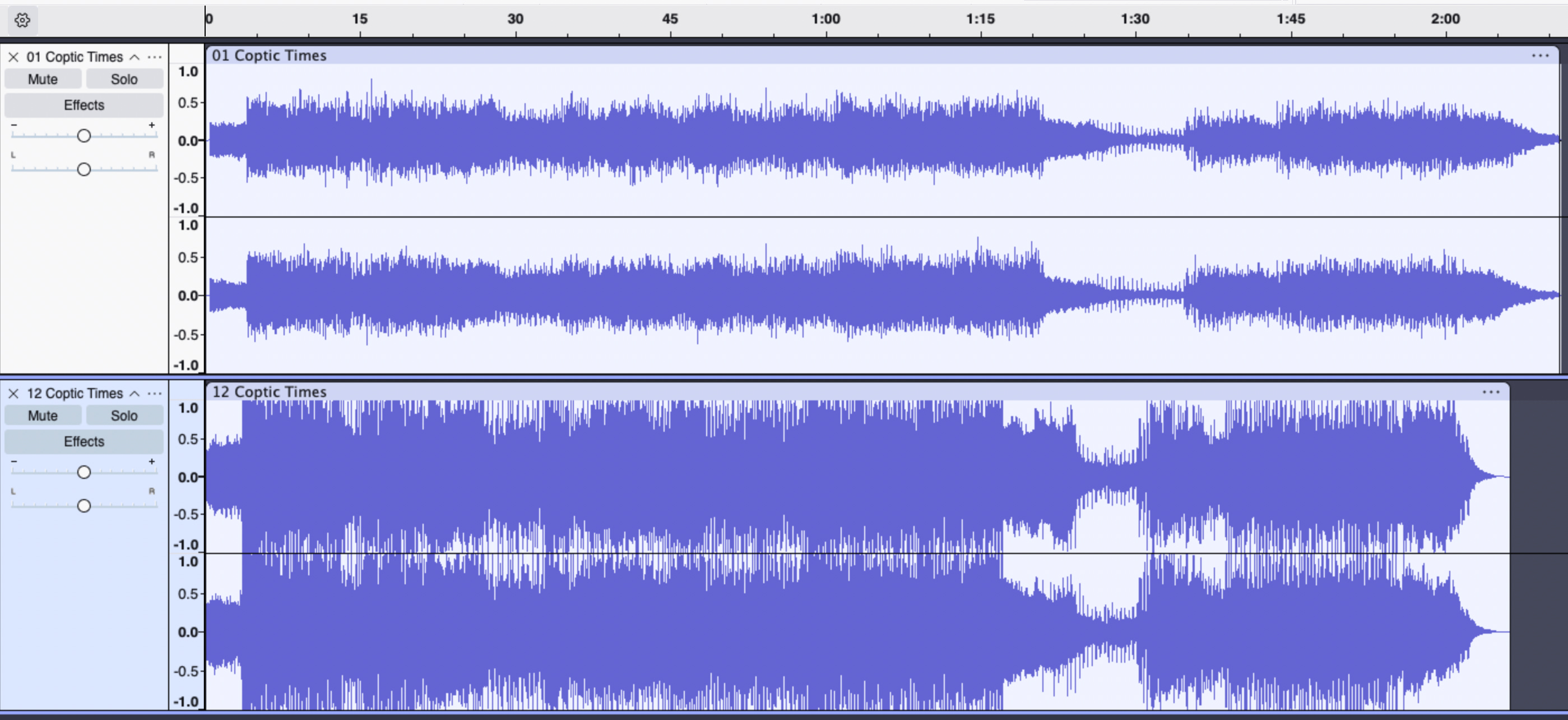Open Effects for 01 Coptic Times
Image resolution: width=1568 pixels, height=720 pixels.
84,105
